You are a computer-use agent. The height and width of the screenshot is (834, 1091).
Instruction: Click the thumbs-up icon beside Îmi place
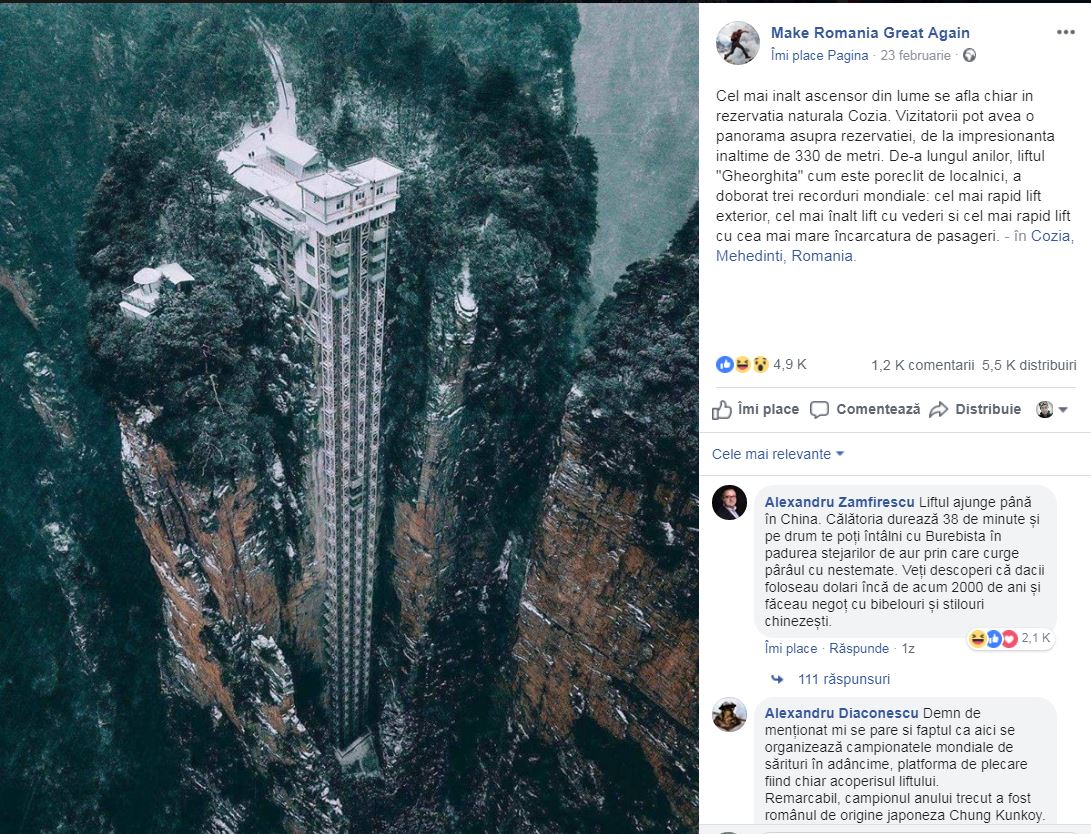pos(722,409)
